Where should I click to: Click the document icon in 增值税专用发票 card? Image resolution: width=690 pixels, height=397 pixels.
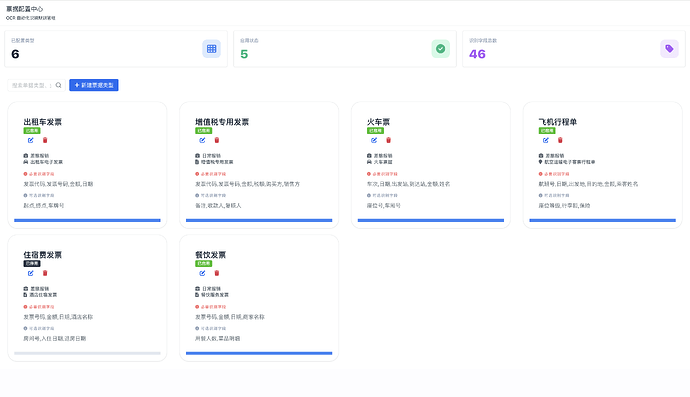(197, 162)
